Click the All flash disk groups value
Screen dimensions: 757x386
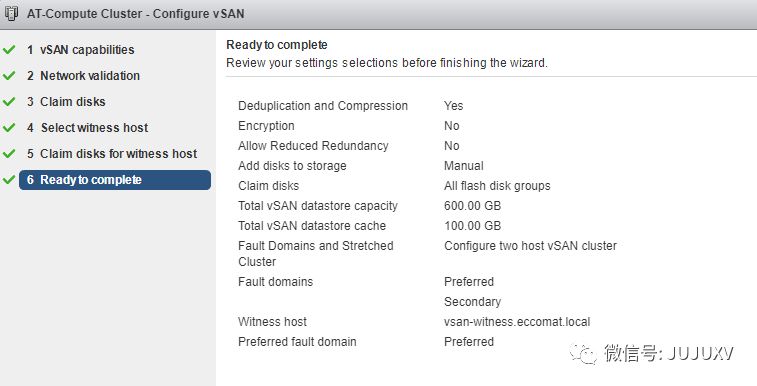point(497,186)
